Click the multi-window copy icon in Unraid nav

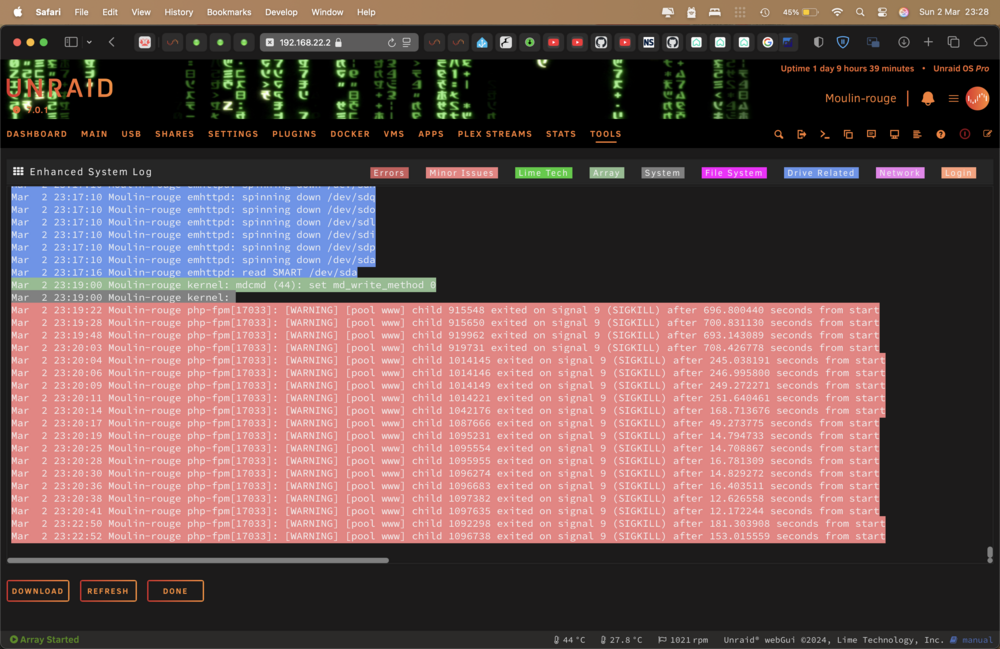point(848,135)
